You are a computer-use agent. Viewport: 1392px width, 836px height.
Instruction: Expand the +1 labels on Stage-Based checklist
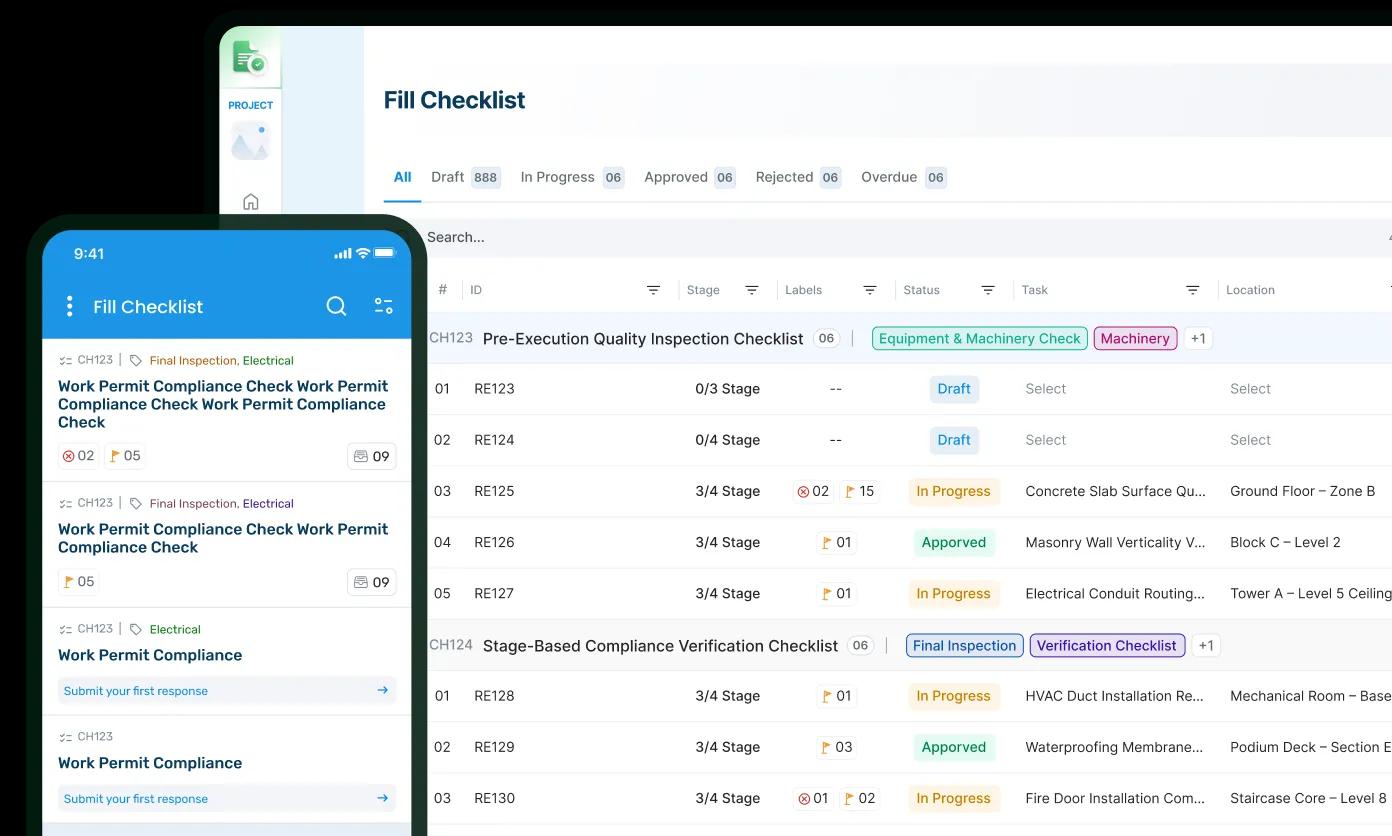(x=1206, y=645)
